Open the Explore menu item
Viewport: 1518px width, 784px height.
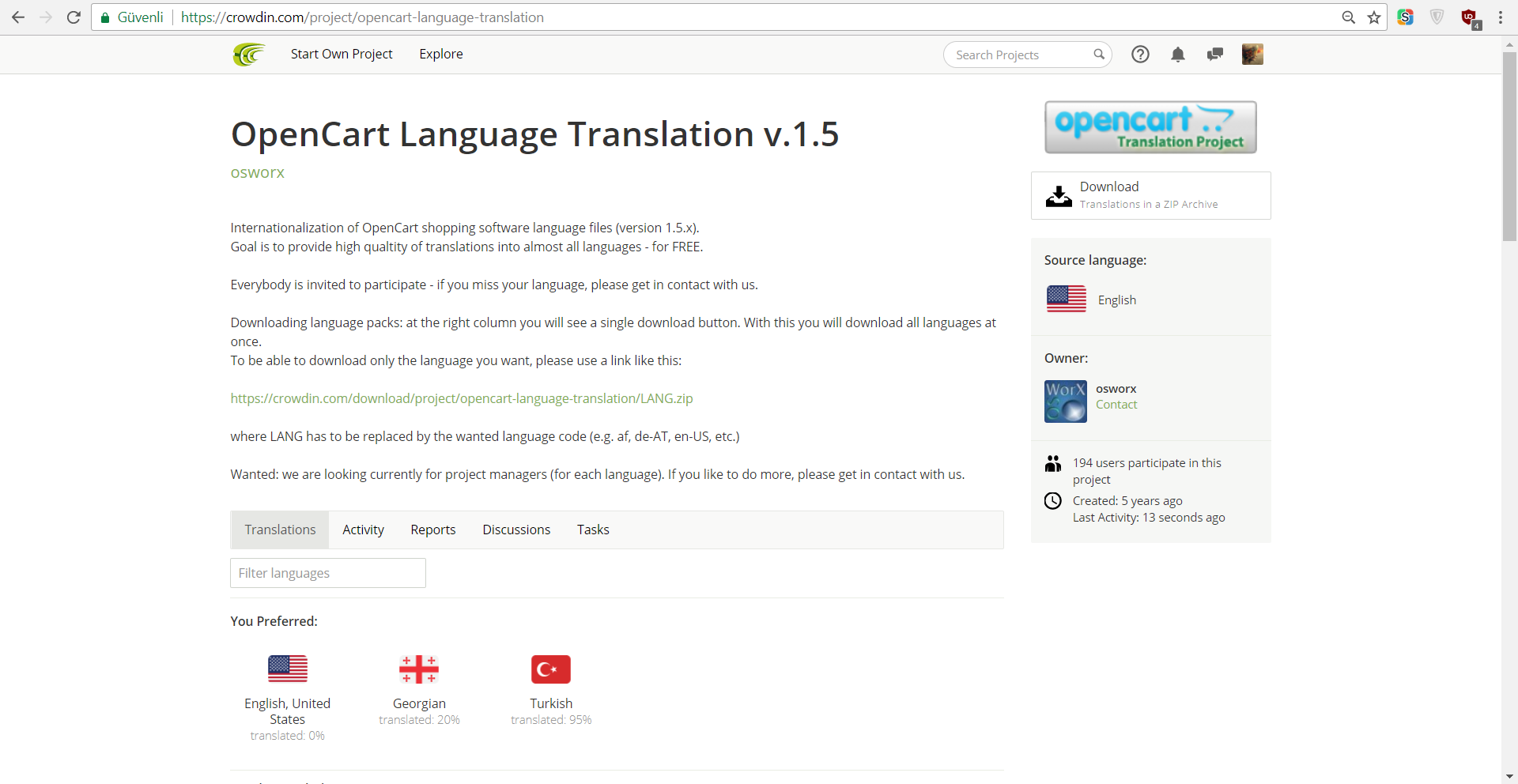[x=441, y=54]
